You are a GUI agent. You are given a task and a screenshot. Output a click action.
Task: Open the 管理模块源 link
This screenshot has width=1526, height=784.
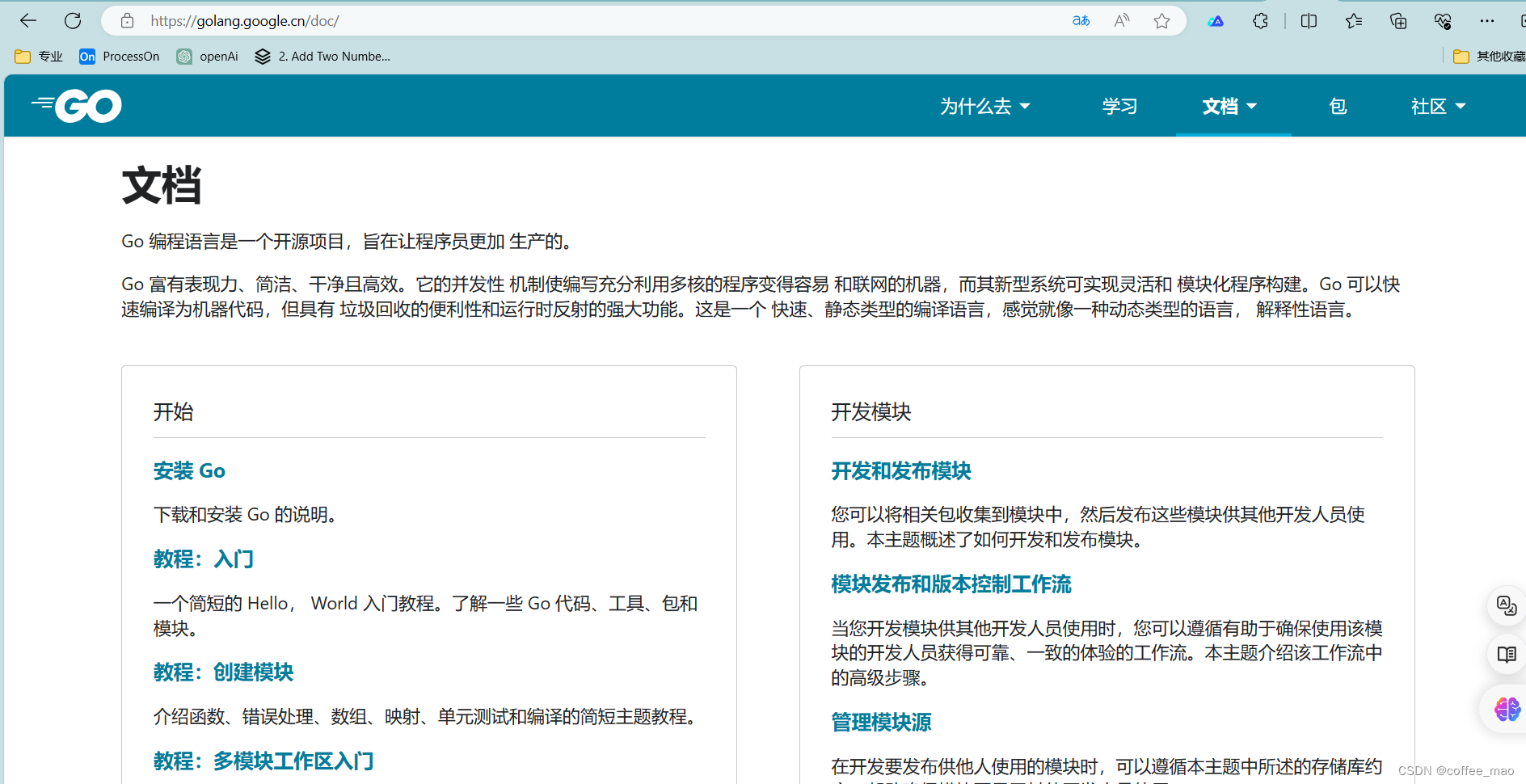coord(881,723)
